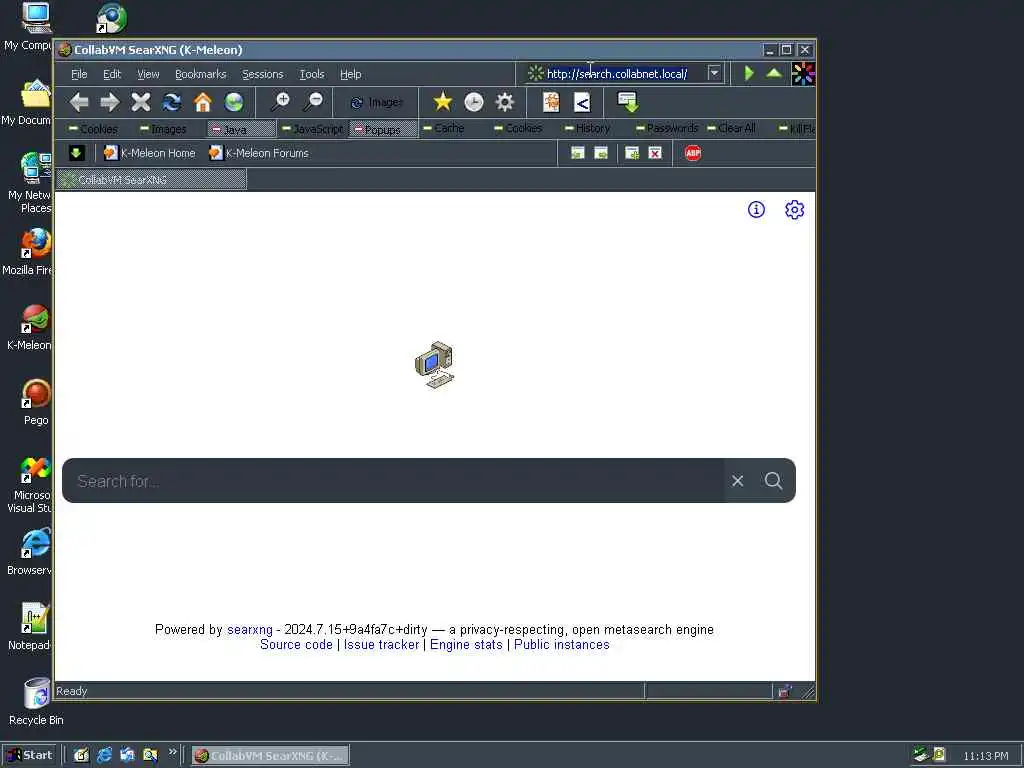Open SearXNG preferences gear icon
Screen dimensions: 1024x768
point(794,210)
